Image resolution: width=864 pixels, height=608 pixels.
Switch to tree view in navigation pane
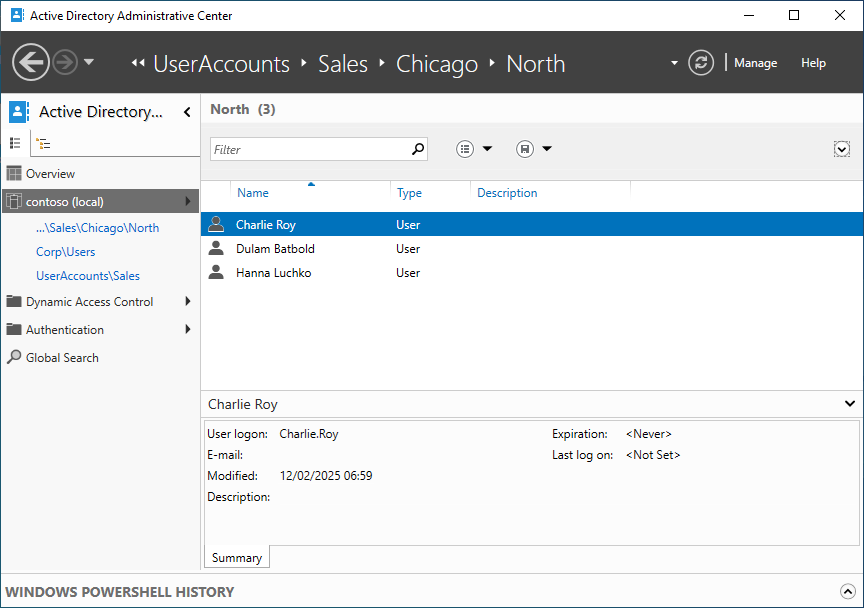(43, 143)
